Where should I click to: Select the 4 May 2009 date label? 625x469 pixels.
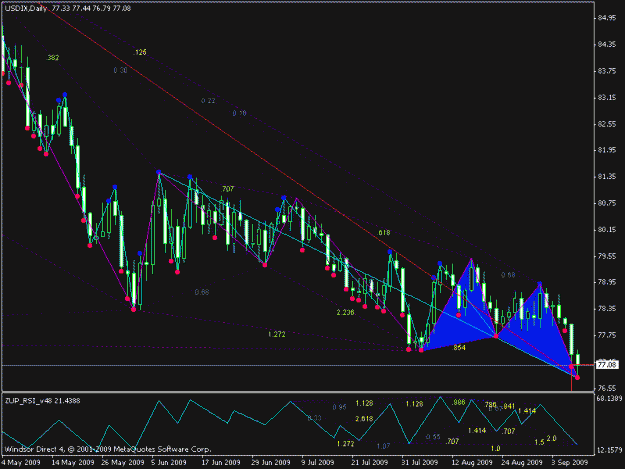pos(21,462)
